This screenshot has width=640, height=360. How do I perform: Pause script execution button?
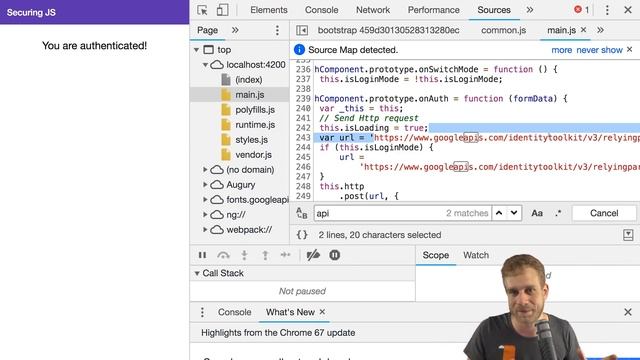(x=202, y=255)
